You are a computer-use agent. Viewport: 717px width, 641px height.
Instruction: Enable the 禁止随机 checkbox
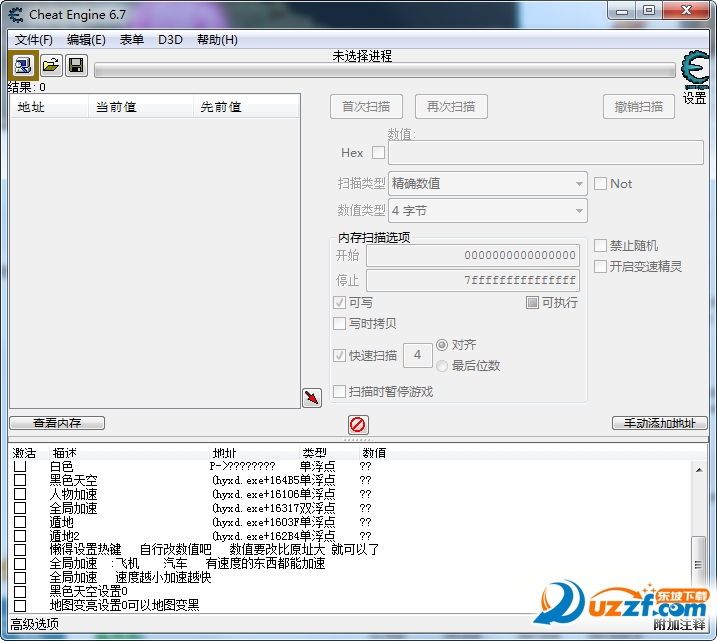(600, 246)
